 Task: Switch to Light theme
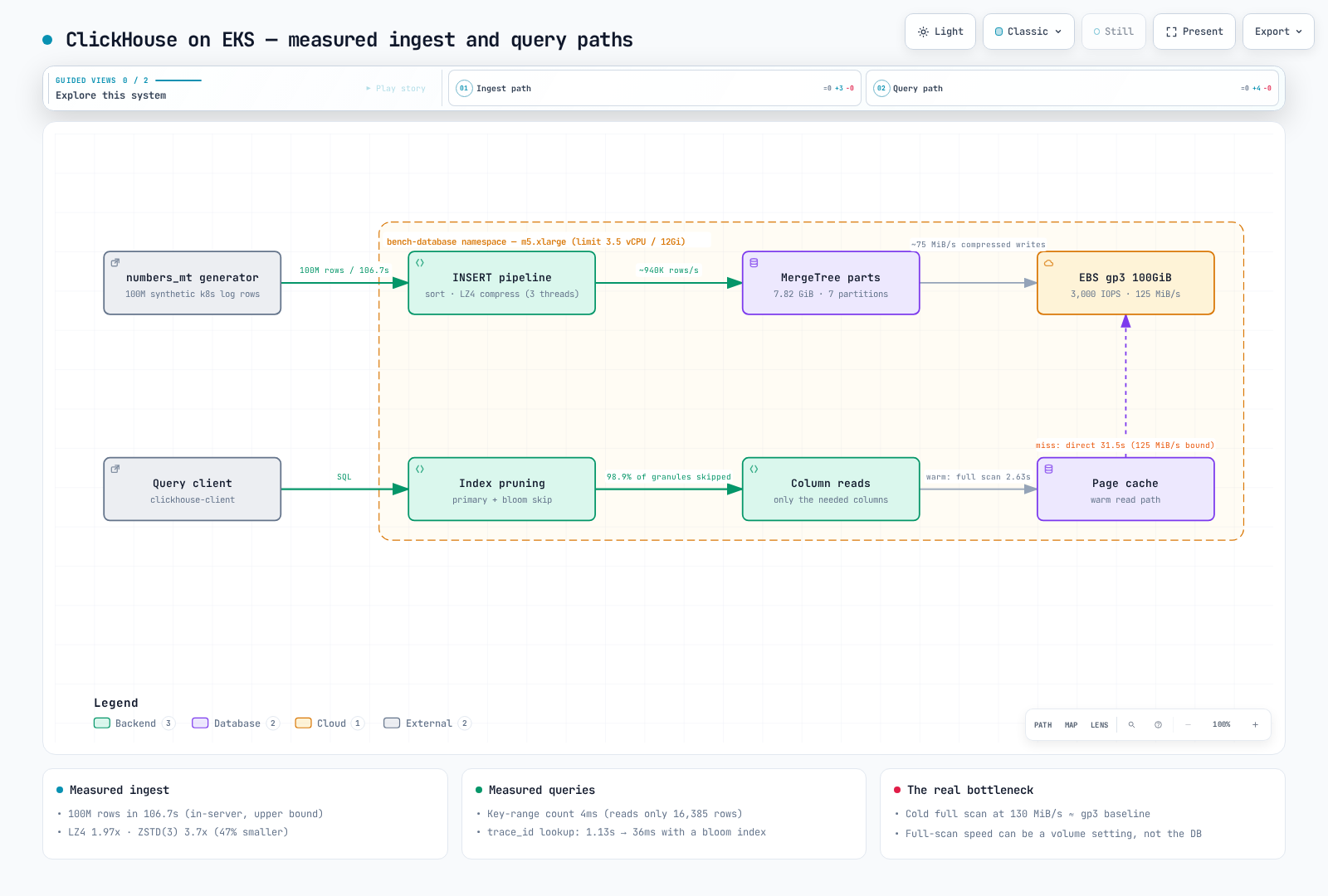(x=940, y=32)
